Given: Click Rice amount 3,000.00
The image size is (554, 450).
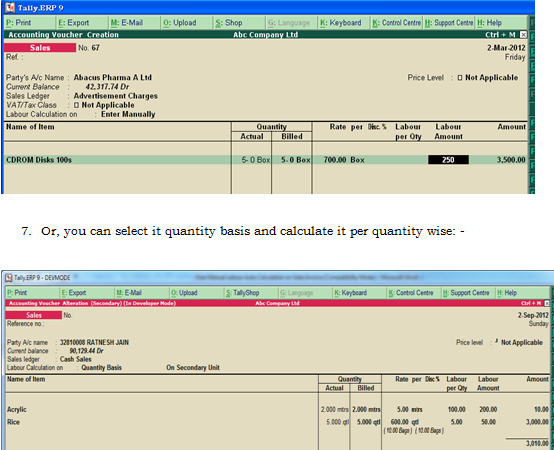Looking at the screenshot, I should click(x=537, y=422).
